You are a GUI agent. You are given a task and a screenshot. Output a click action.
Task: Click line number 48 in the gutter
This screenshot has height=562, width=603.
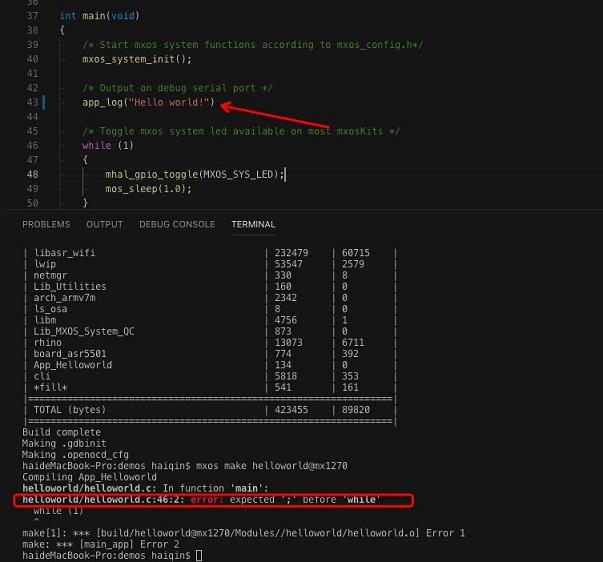coord(33,174)
